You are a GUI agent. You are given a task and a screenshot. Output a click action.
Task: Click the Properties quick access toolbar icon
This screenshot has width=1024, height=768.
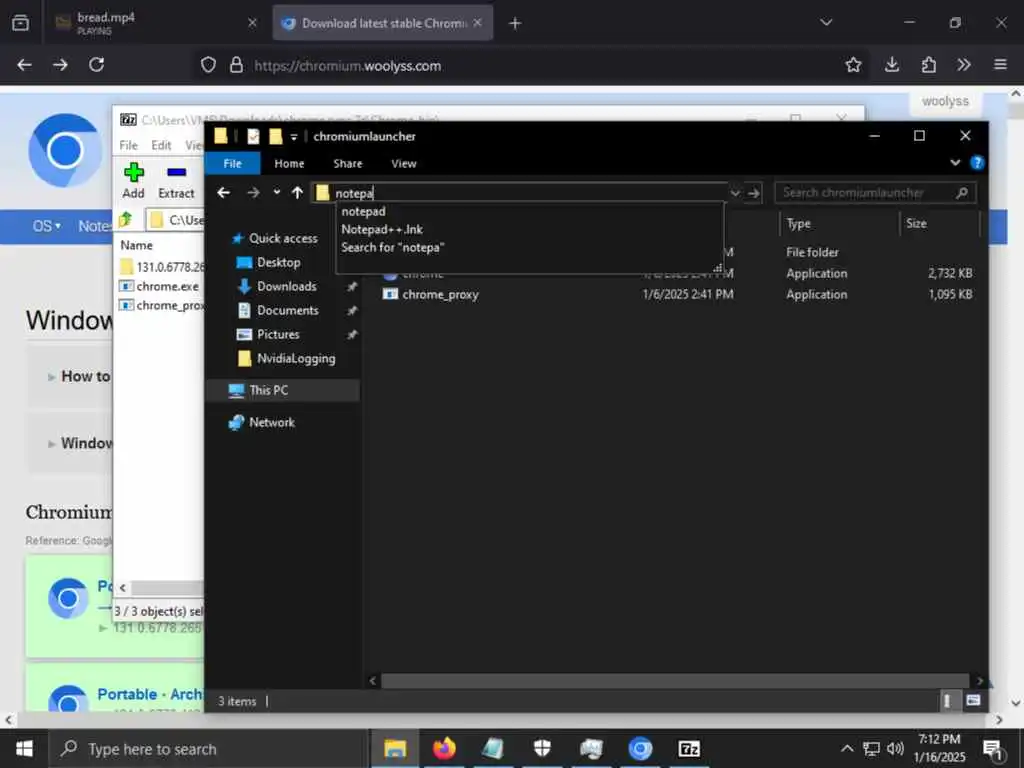click(x=253, y=136)
